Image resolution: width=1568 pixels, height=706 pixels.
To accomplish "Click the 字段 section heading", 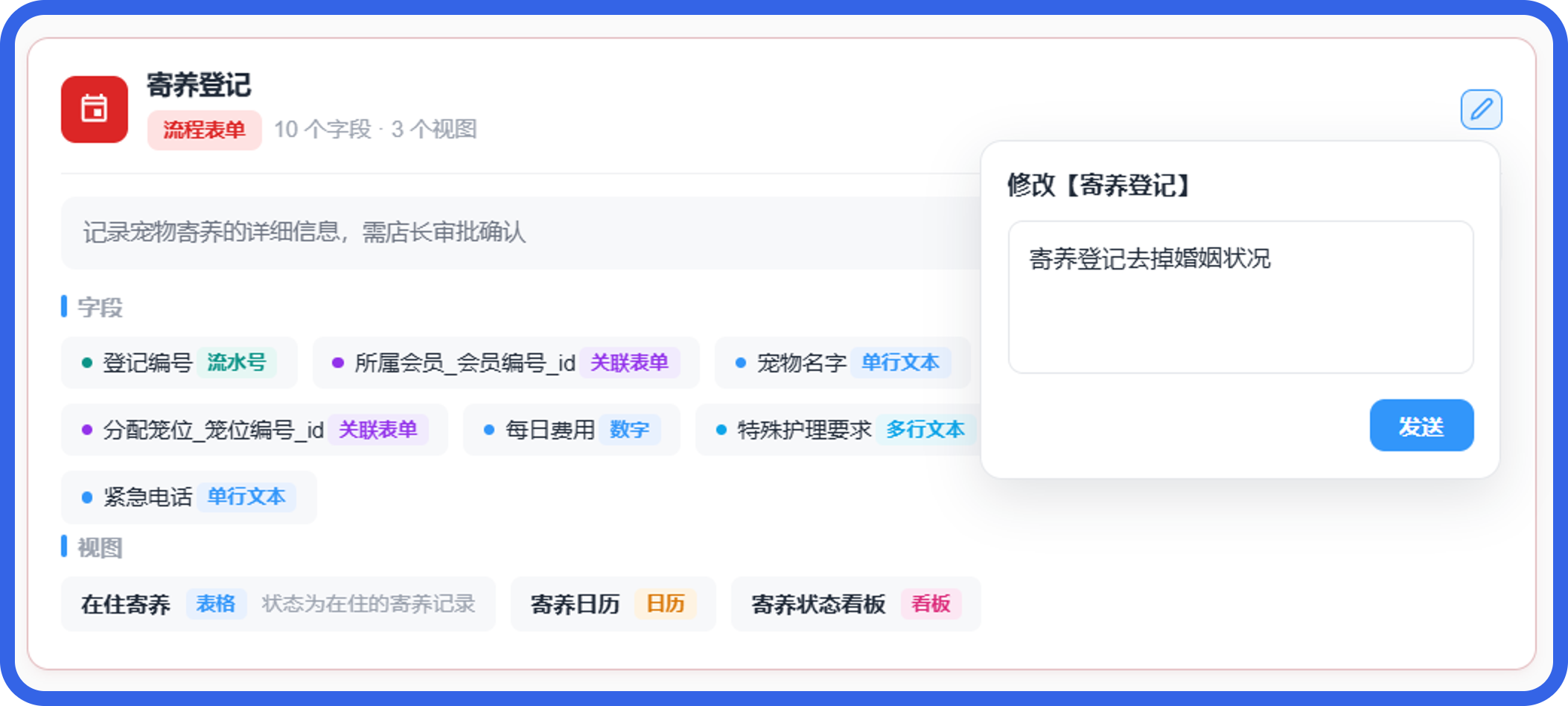I will click(100, 307).
